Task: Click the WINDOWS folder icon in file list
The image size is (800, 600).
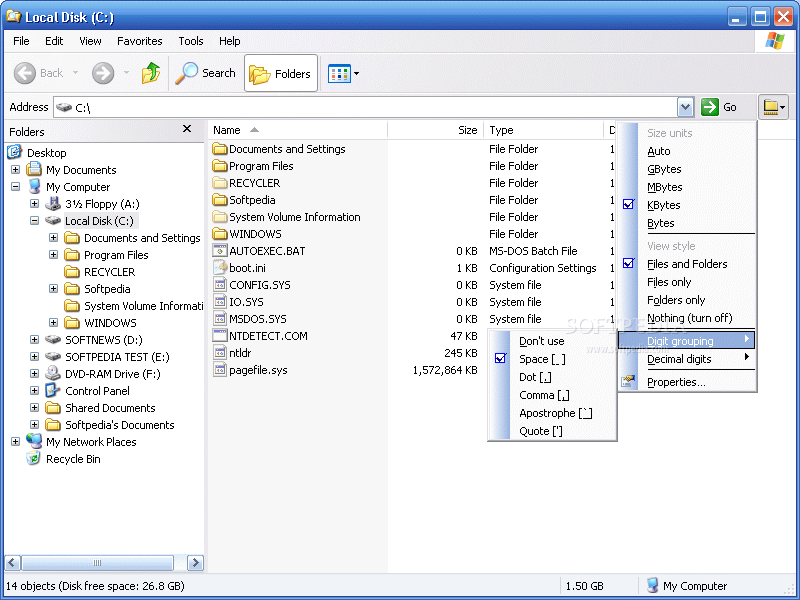Action: 220,234
